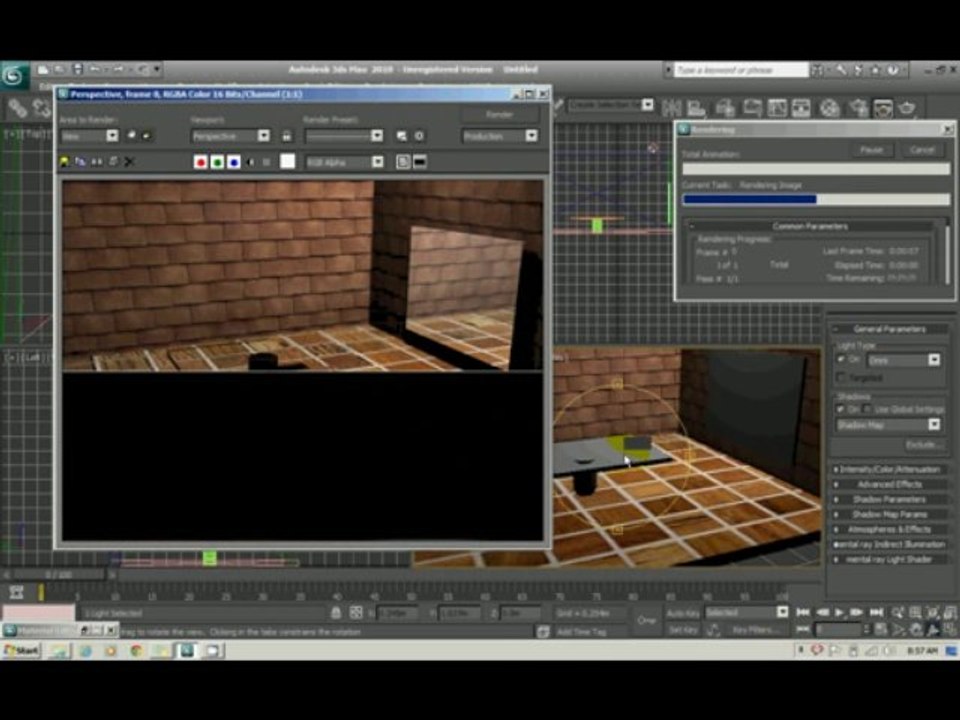Open the Create Selection Set dropdown
Screen dimensions: 960x720
(611, 105)
